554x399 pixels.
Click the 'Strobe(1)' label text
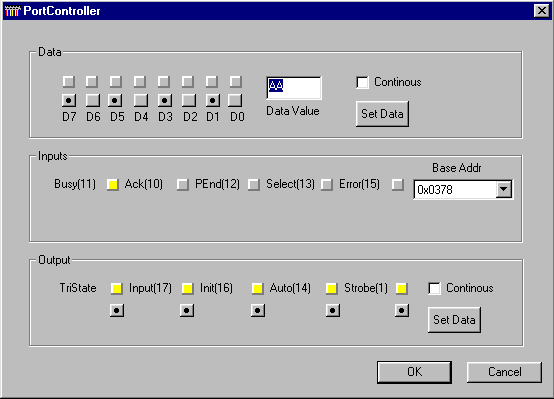pos(366,288)
